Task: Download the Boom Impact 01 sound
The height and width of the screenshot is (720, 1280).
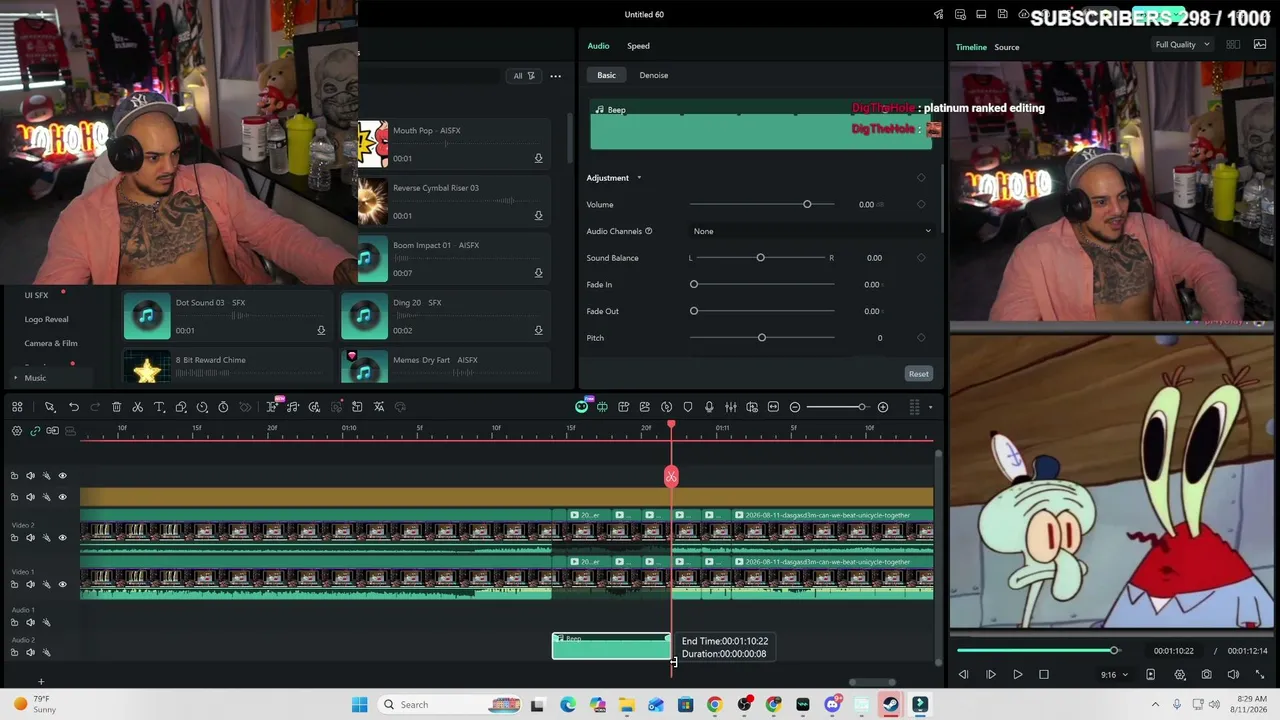Action: point(538,273)
